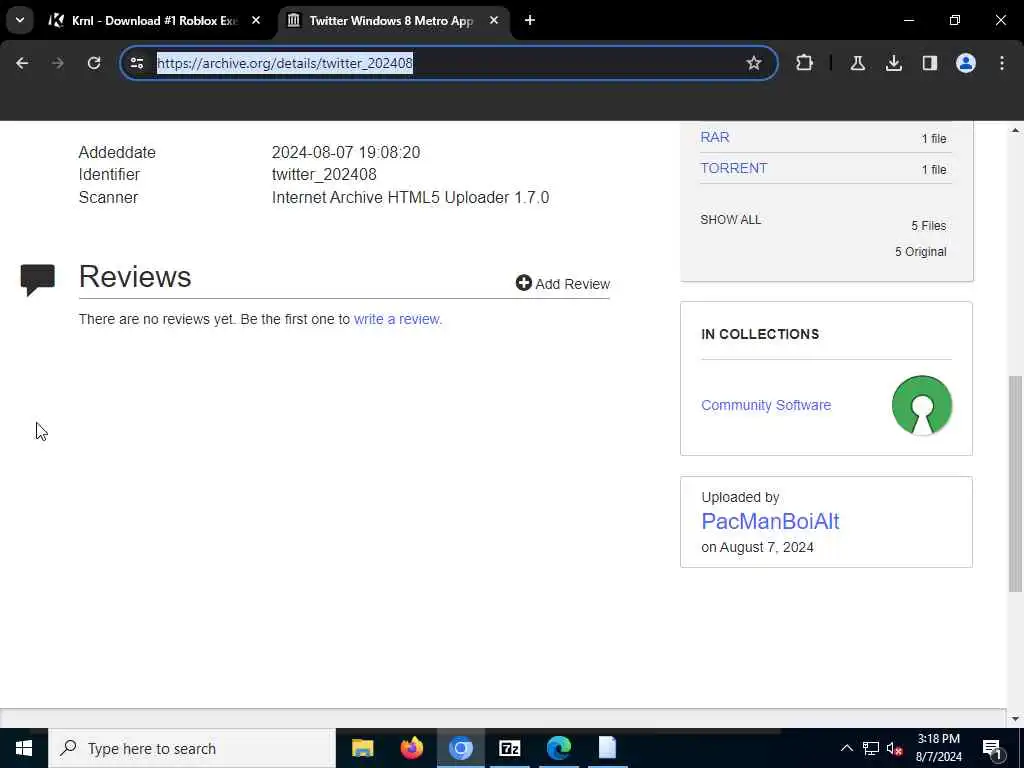The height and width of the screenshot is (768, 1024).
Task: Click the taskbar search box
Action: (191, 748)
